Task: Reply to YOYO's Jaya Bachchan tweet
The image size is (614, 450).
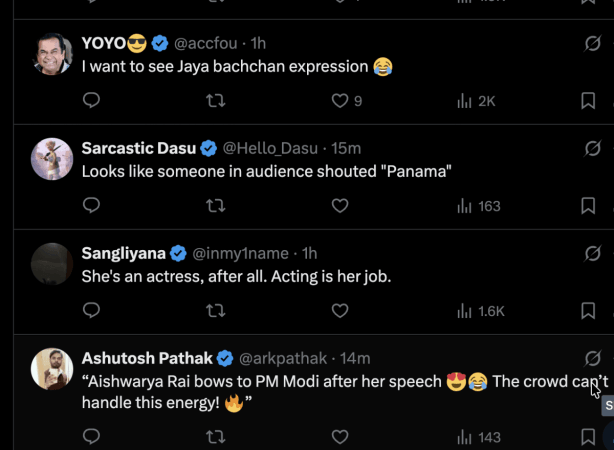Action: [x=91, y=100]
